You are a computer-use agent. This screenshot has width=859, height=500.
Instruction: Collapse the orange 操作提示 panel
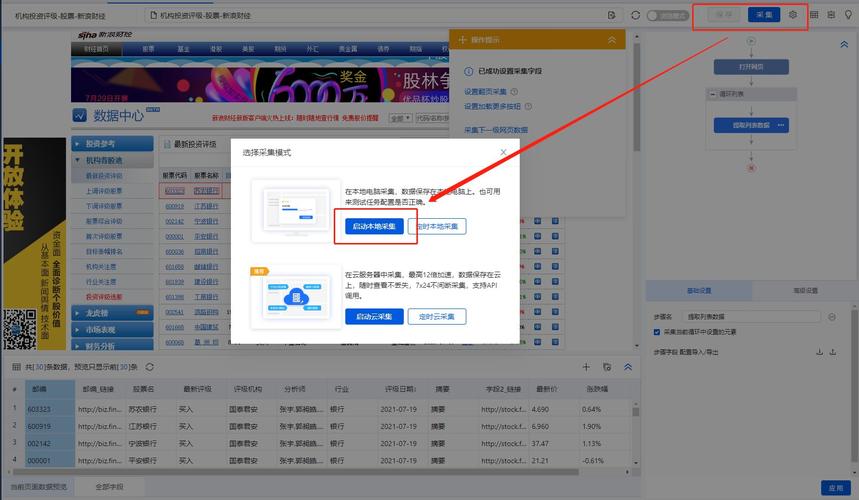[x=612, y=40]
